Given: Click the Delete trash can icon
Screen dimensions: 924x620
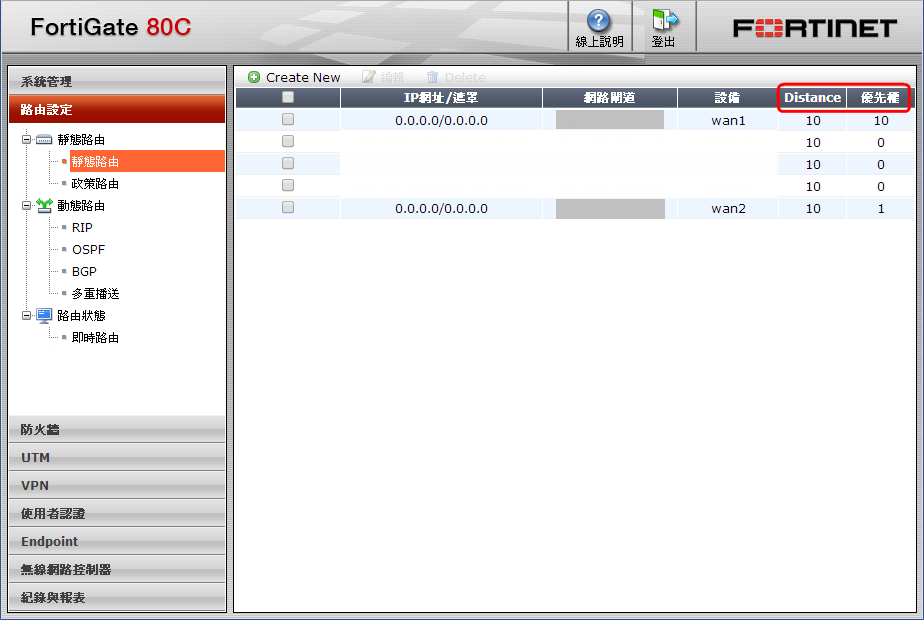Looking at the screenshot, I should click(433, 77).
